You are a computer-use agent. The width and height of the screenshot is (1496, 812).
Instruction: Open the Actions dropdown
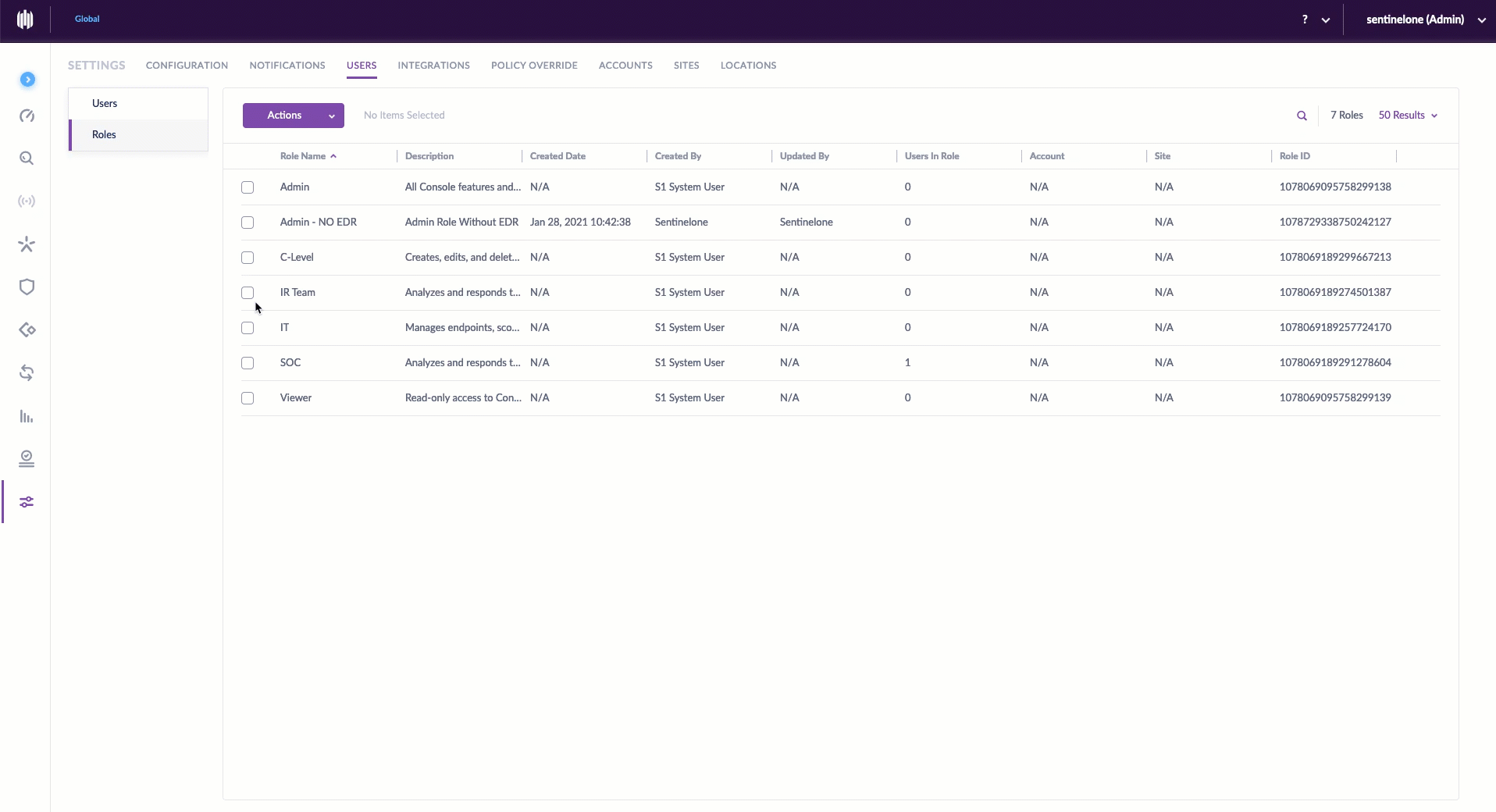(293, 116)
